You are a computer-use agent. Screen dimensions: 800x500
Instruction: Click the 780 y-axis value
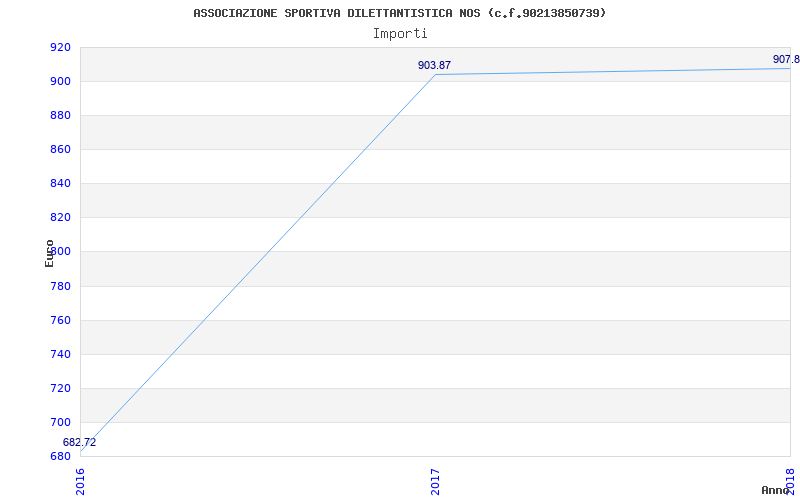pos(60,286)
